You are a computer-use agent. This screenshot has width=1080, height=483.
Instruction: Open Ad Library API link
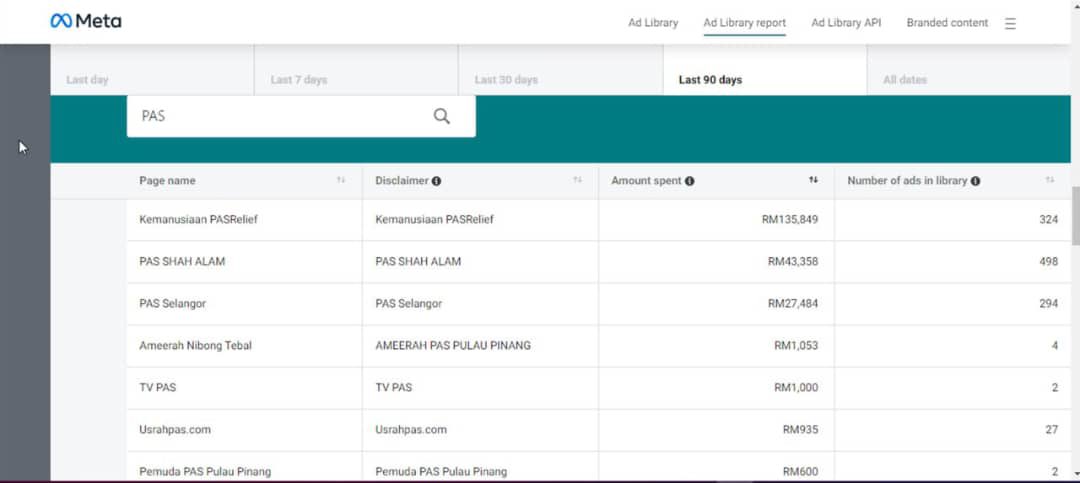846,23
